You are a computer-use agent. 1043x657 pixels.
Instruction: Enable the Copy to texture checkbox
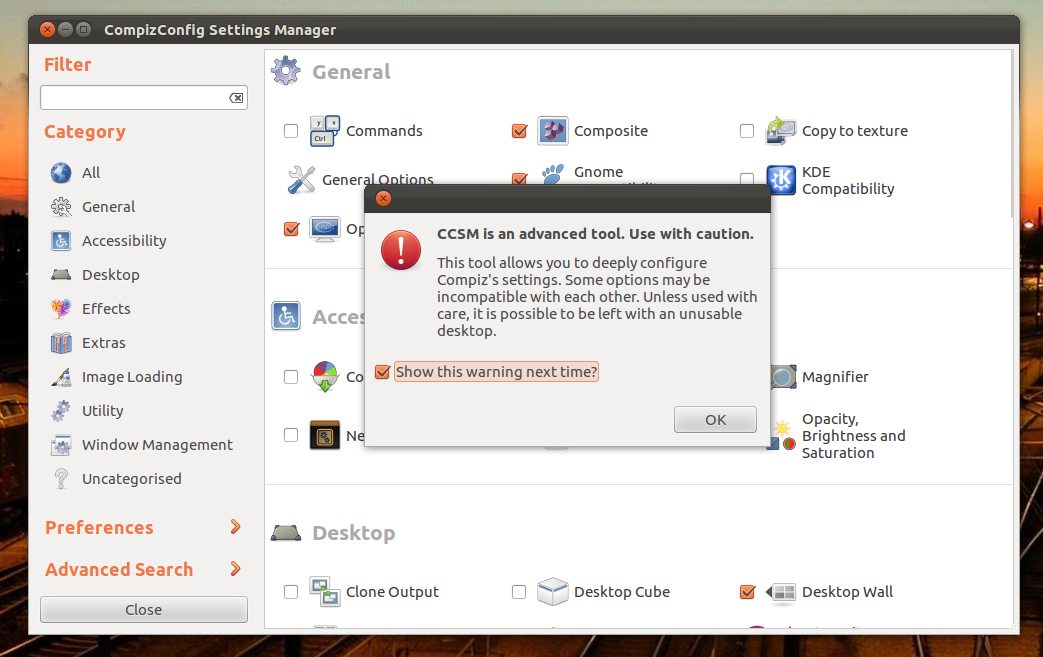(x=747, y=131)
